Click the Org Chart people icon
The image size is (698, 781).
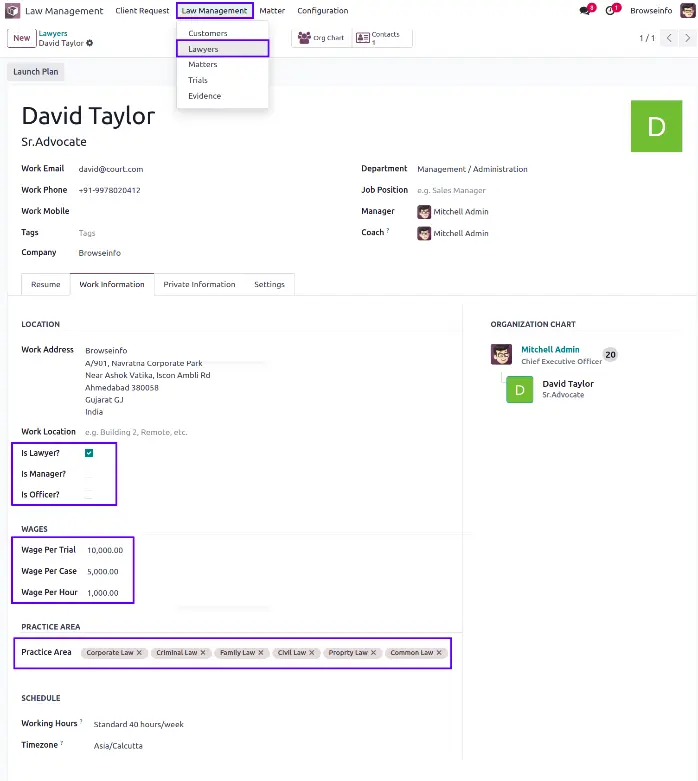coord(304,37)
